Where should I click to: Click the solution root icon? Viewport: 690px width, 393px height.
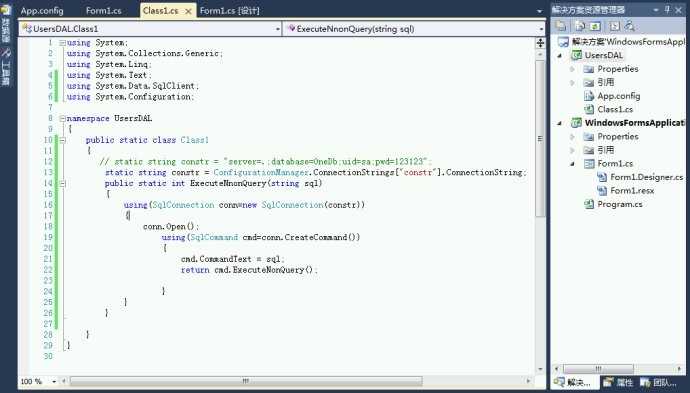[x=563, y=42]
